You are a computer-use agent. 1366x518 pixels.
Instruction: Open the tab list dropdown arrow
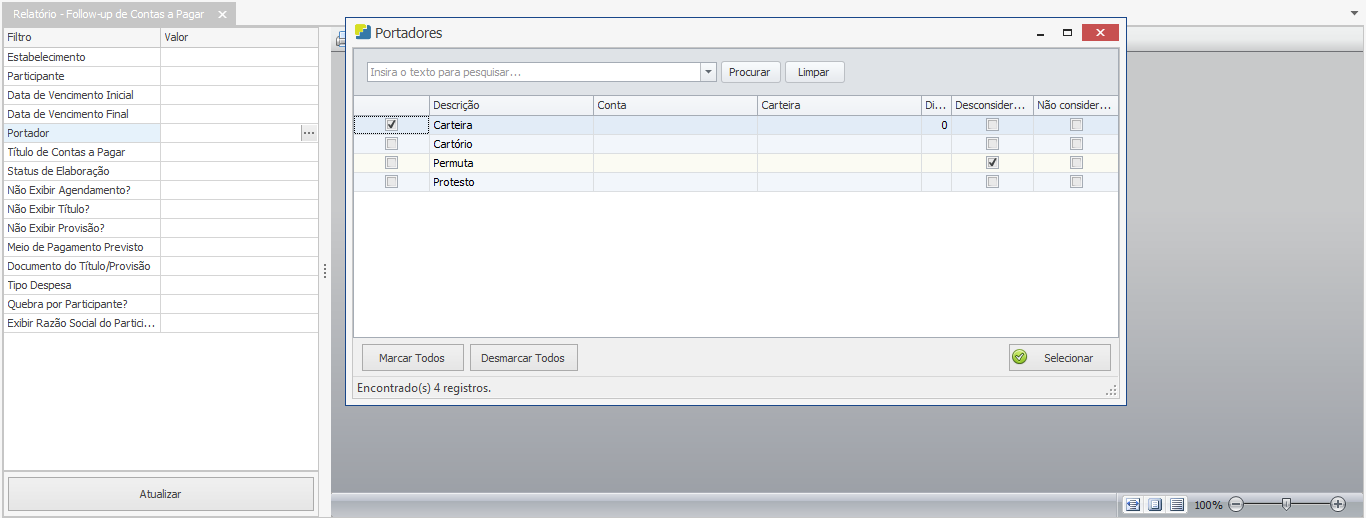1354,14
